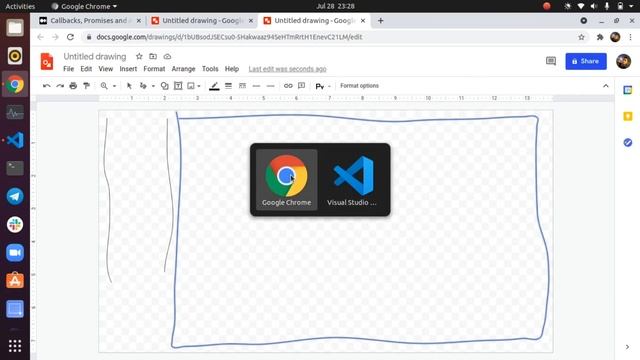Select Visual Studio Code in the app switcher

point(352,180)
